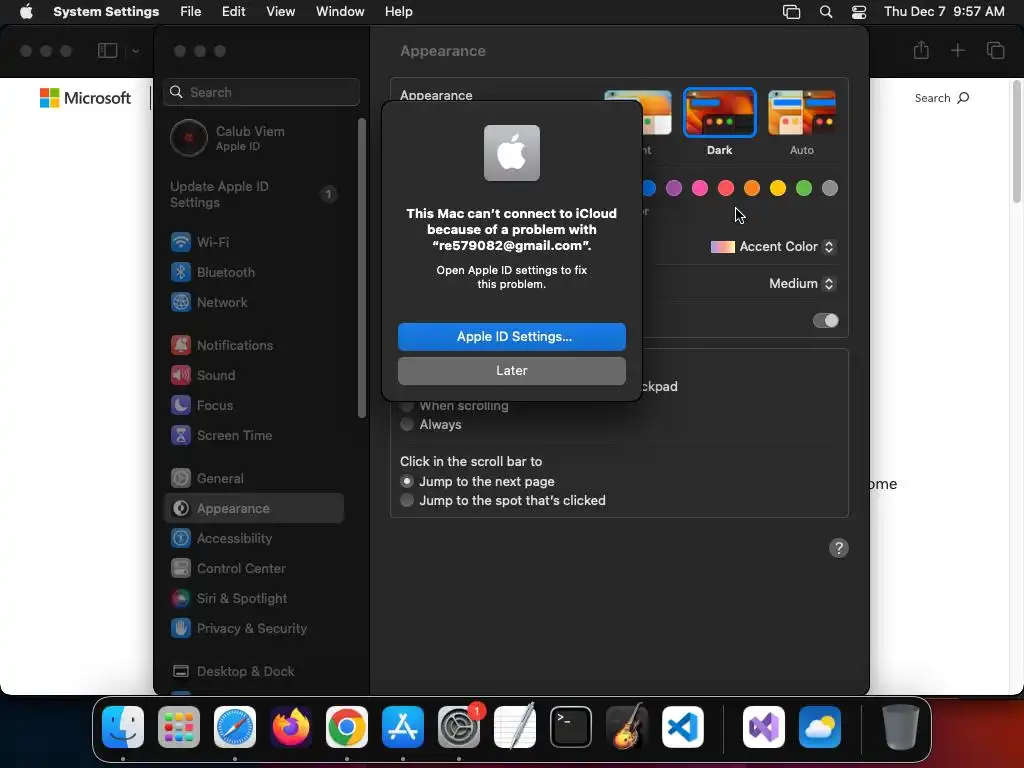Screen dimensions: 1024x768
Task: Open Visual Studio Code from the Dock
Action: 683,727
